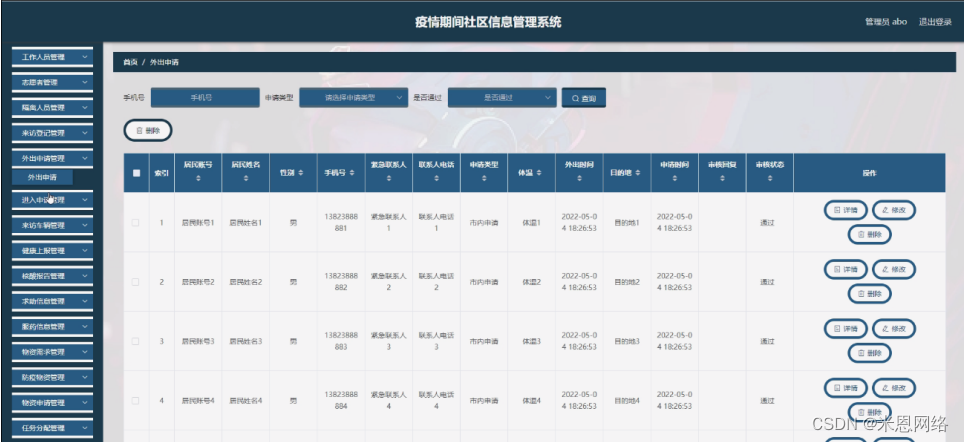The width and height of the screenshot is (964, 442).
Task: Sort by 申请时间 column arrows
Action: [674, 178]
